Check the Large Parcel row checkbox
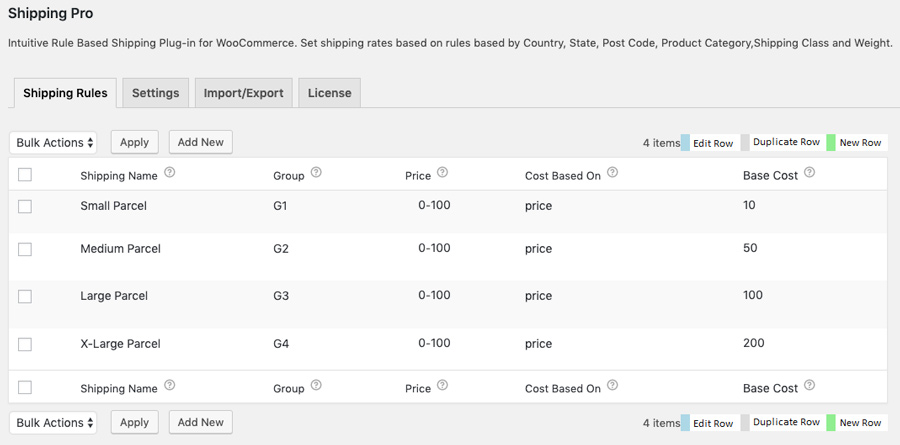The height and width of the screenshot is (445, 900). point(25,296)
